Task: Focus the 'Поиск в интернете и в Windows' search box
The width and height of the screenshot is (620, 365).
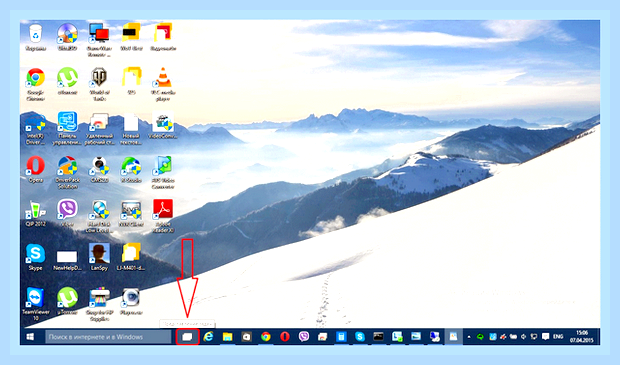Action: pyautogui.click(x=108, y=337)
